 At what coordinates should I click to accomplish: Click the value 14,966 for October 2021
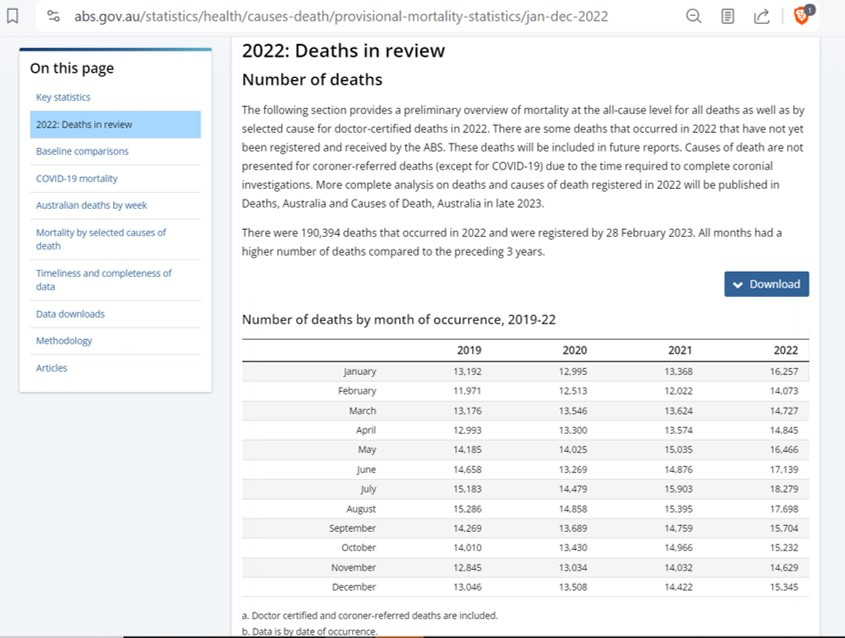tap(678, 547)
